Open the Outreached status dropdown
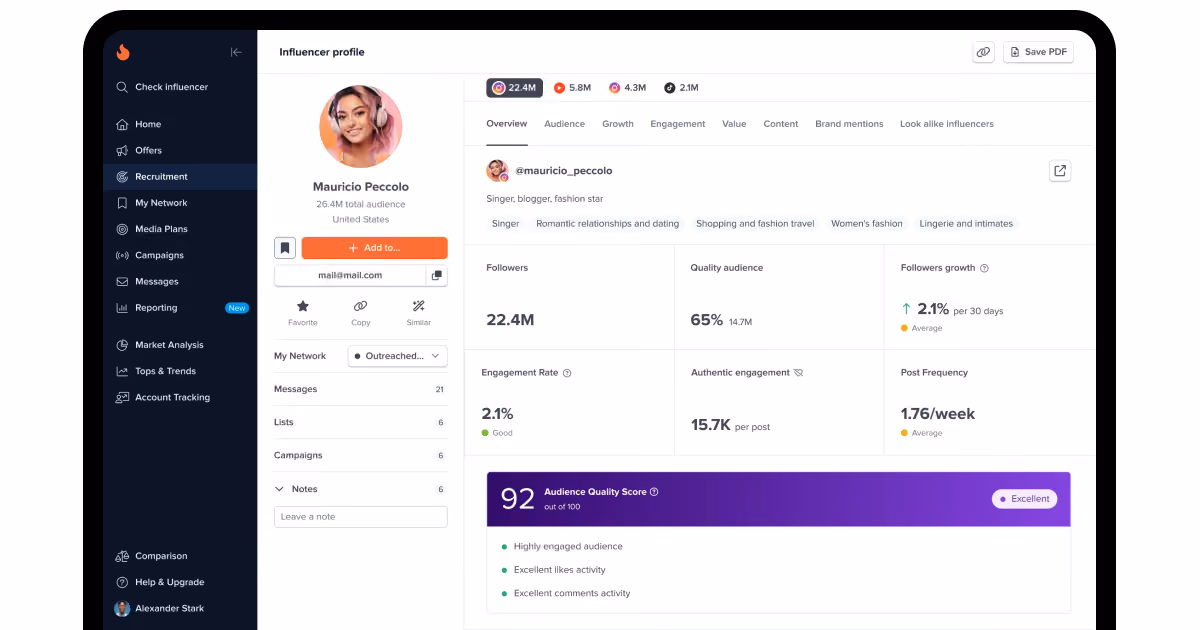Image resolution: width=1200 pixels, height=630 pixels. click(x=398, y=356)
